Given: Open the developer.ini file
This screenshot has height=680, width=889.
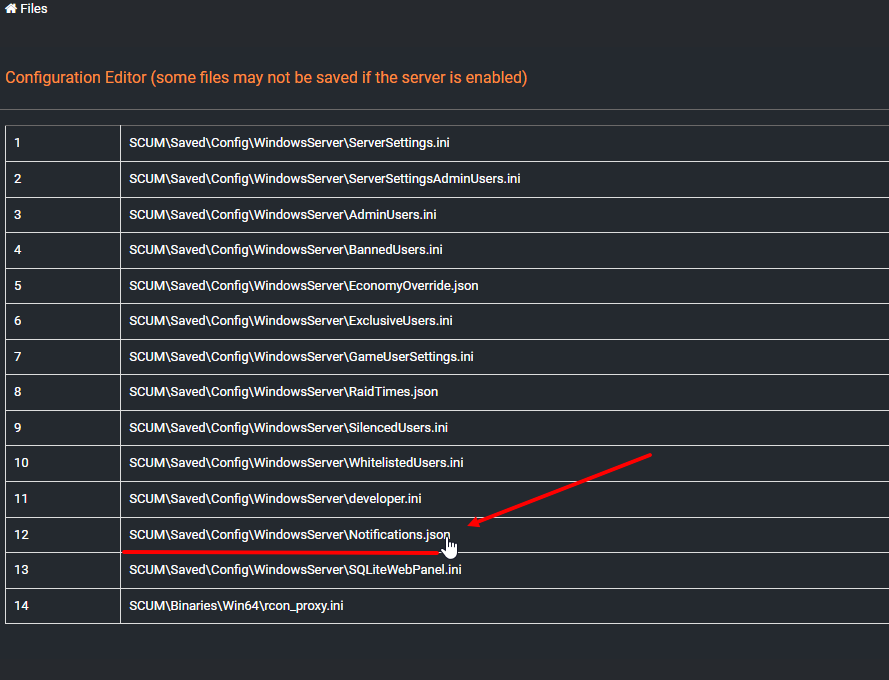Looking at the screenshot, I should (275, 498).
